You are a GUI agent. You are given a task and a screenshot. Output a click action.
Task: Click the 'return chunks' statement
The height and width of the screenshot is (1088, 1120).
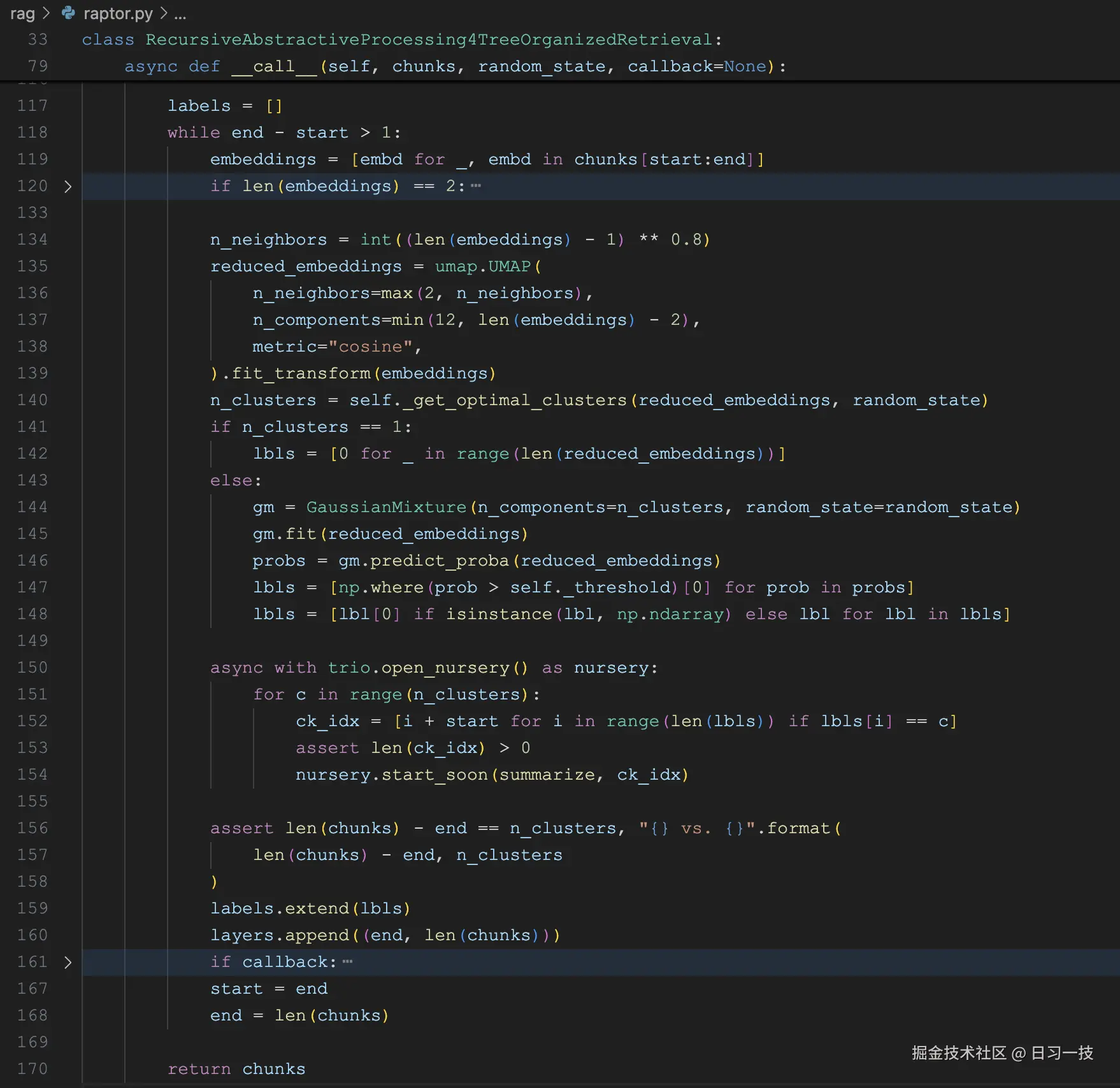coord(236,1069)
